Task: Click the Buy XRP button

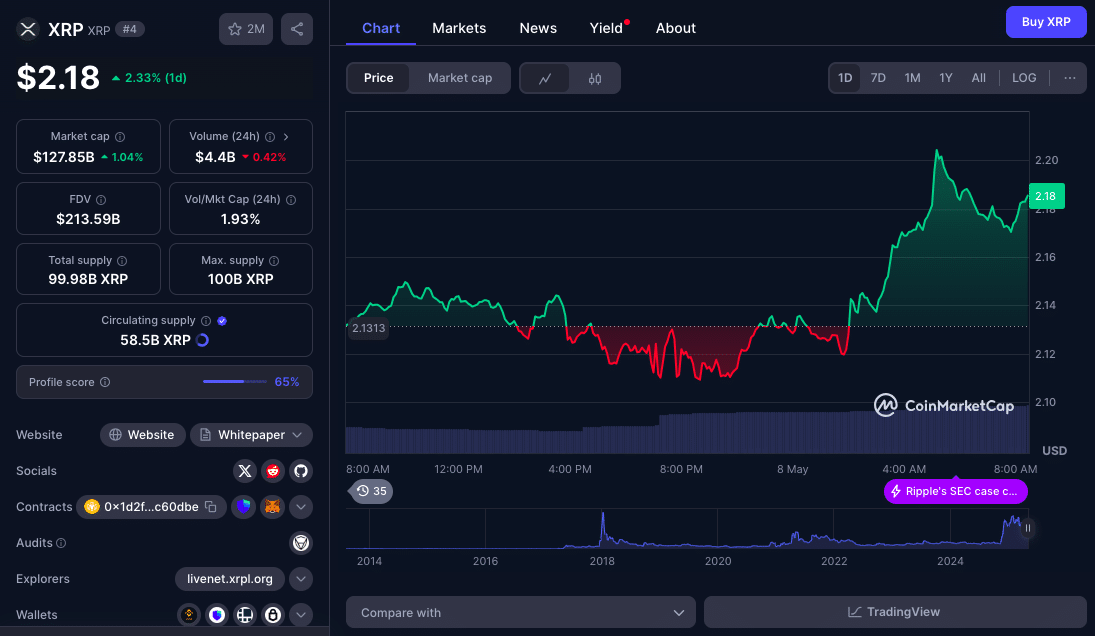Action: (1045, 22)
